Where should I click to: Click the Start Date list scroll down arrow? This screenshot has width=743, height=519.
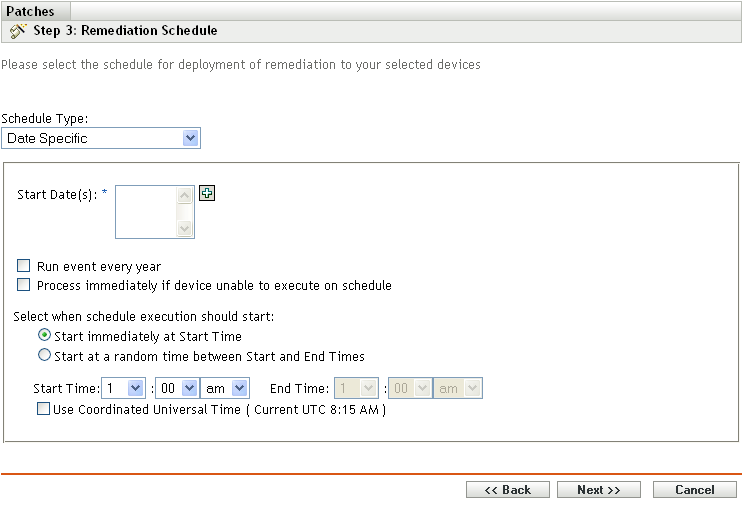click(x=184, y=228)
